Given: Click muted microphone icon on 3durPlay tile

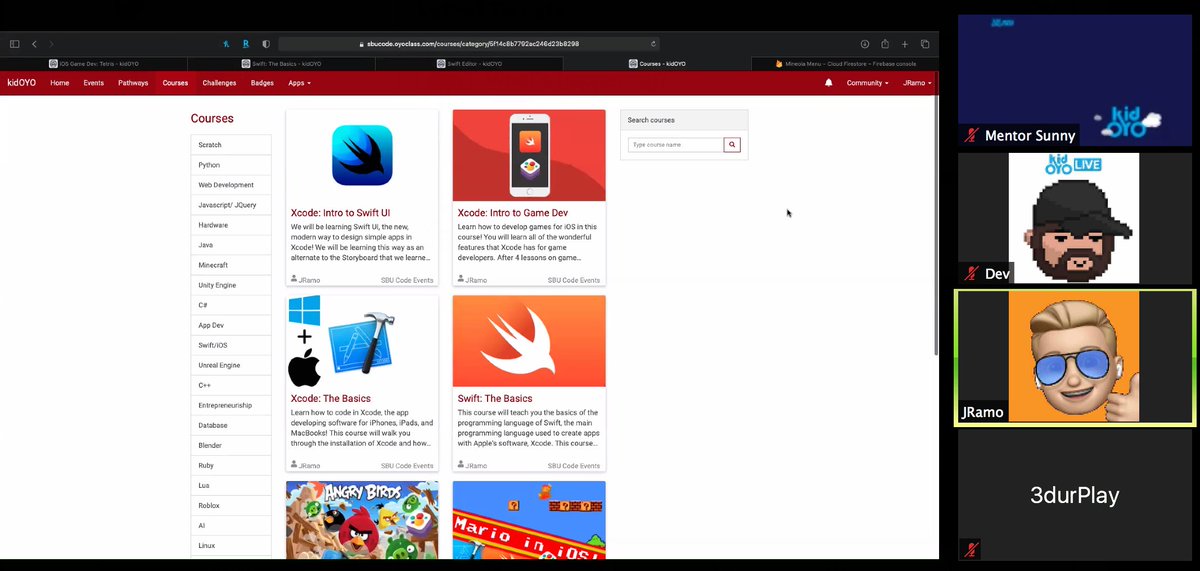Looking at the screenshot, I should (x=970, y=548).
